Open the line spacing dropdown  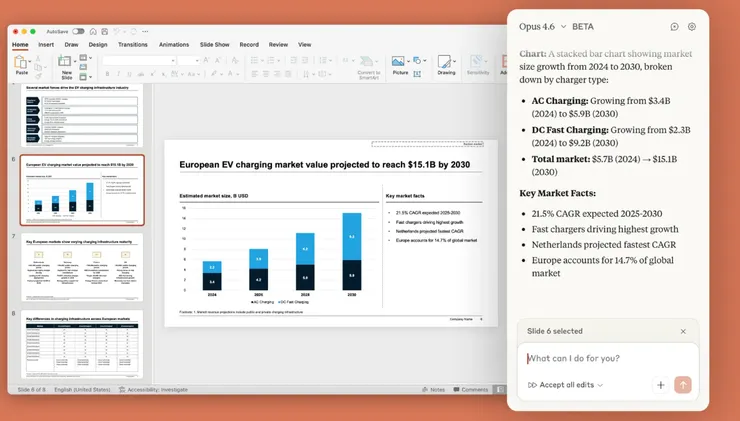[x=325, y=60]
